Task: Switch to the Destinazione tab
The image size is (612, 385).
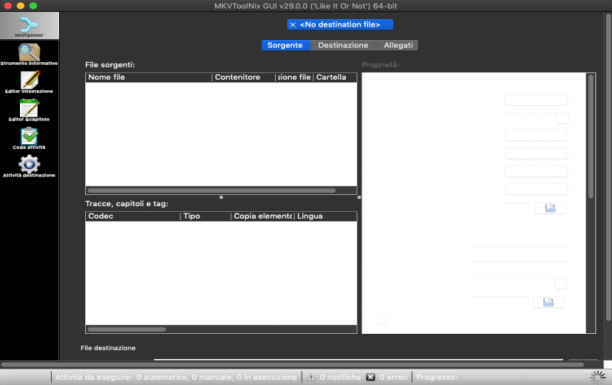Action: (x=343, y=45)
